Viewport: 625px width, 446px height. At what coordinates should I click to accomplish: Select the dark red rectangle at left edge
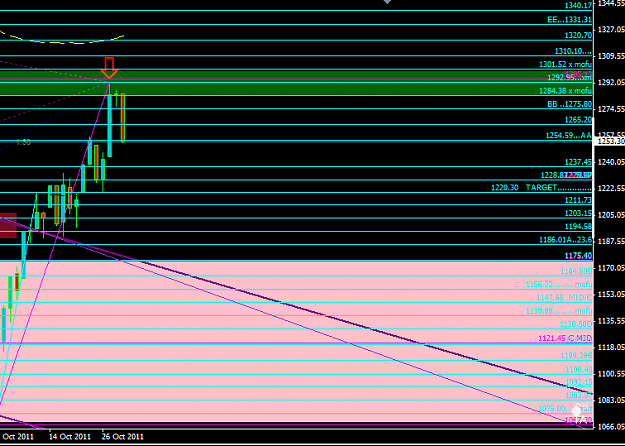pos(8,226)
